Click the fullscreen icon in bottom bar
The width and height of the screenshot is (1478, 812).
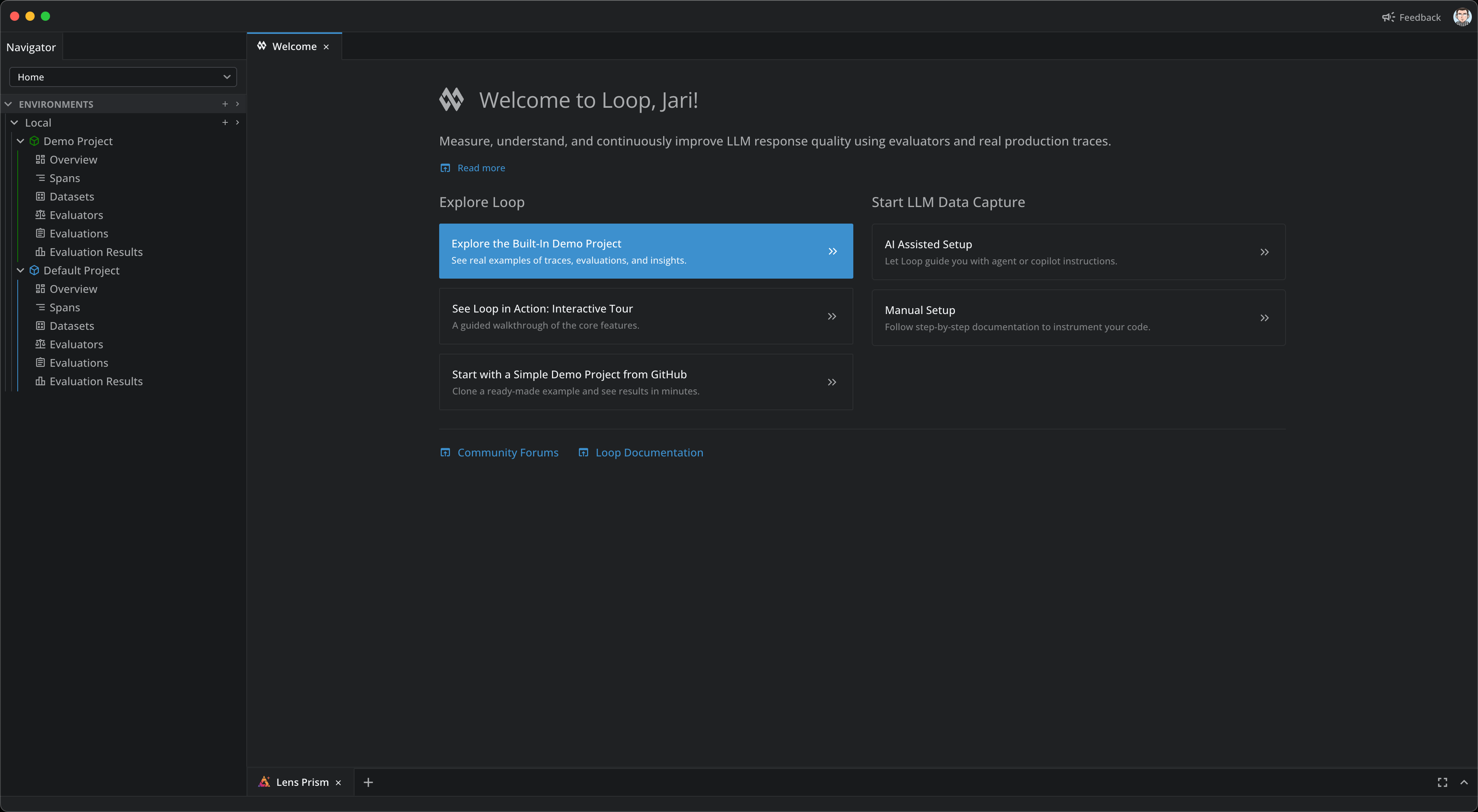(x=1442, y=782)
